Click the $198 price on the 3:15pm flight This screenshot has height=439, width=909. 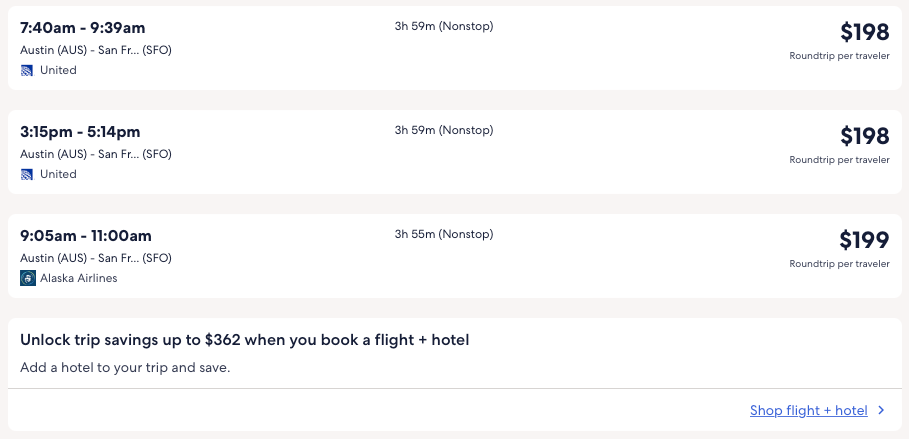point(864,136)
